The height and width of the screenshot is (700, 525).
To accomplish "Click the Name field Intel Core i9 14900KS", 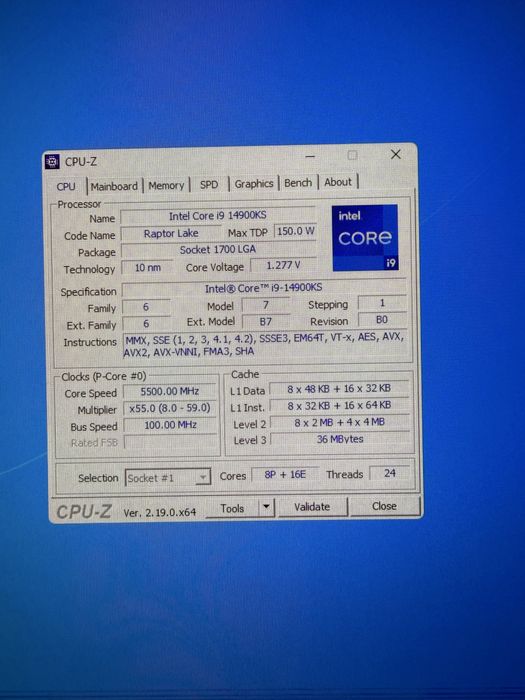I will tap(217, 216).
